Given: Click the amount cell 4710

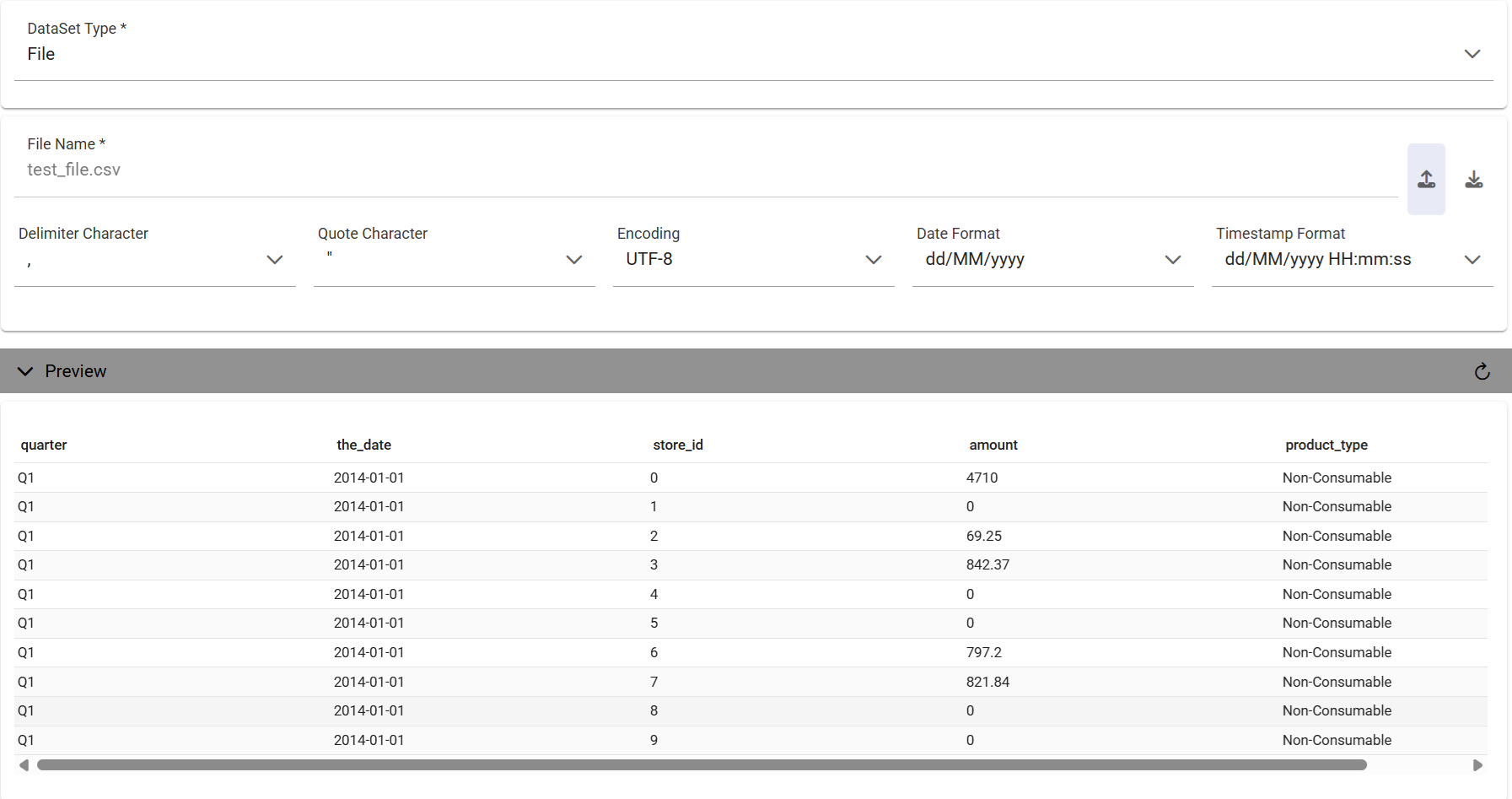Looking at the screenshot, I should 982,478.
